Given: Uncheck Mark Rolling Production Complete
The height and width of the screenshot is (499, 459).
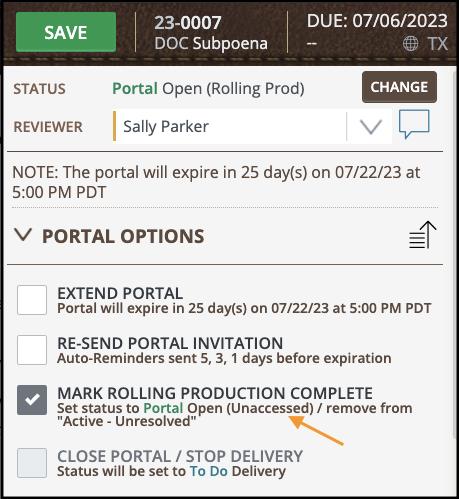Looking at the screenshot, I should 32,400.
